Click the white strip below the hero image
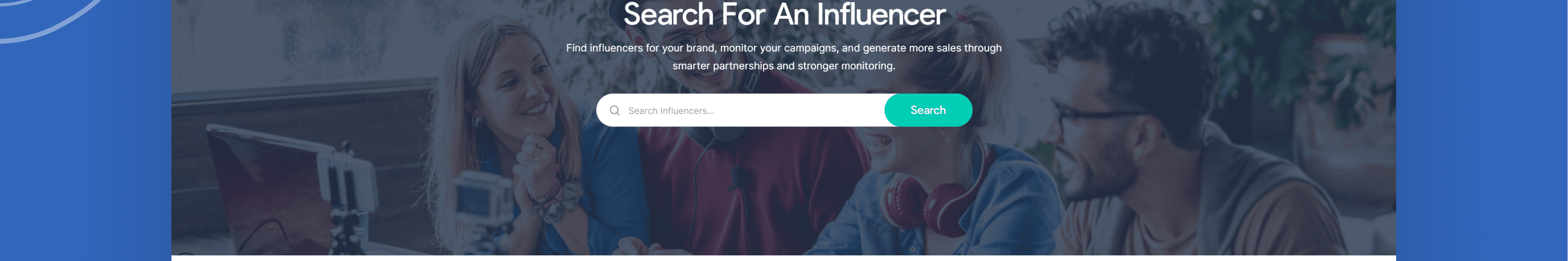Viewport: 1568px width, 261px height. point(783,258)
